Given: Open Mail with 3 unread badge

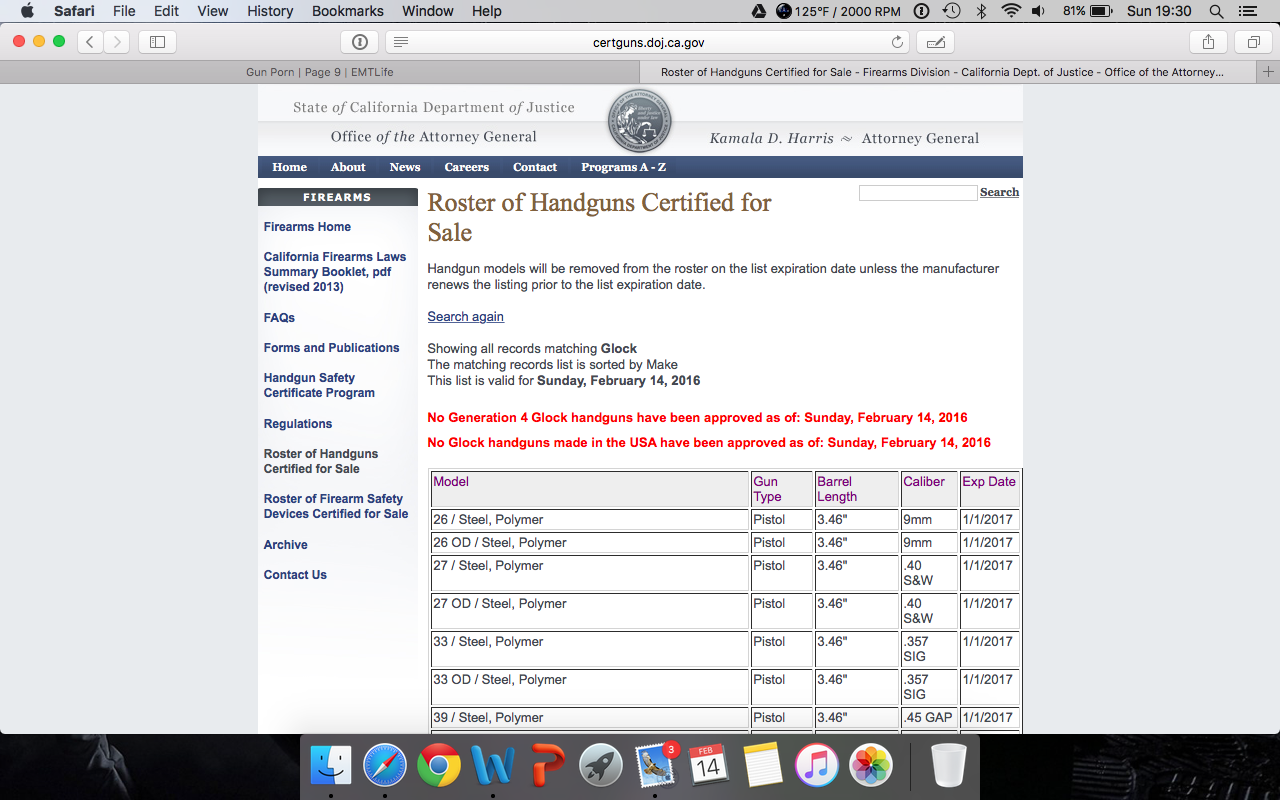Looking at the screenshot, I should (655, 766).
